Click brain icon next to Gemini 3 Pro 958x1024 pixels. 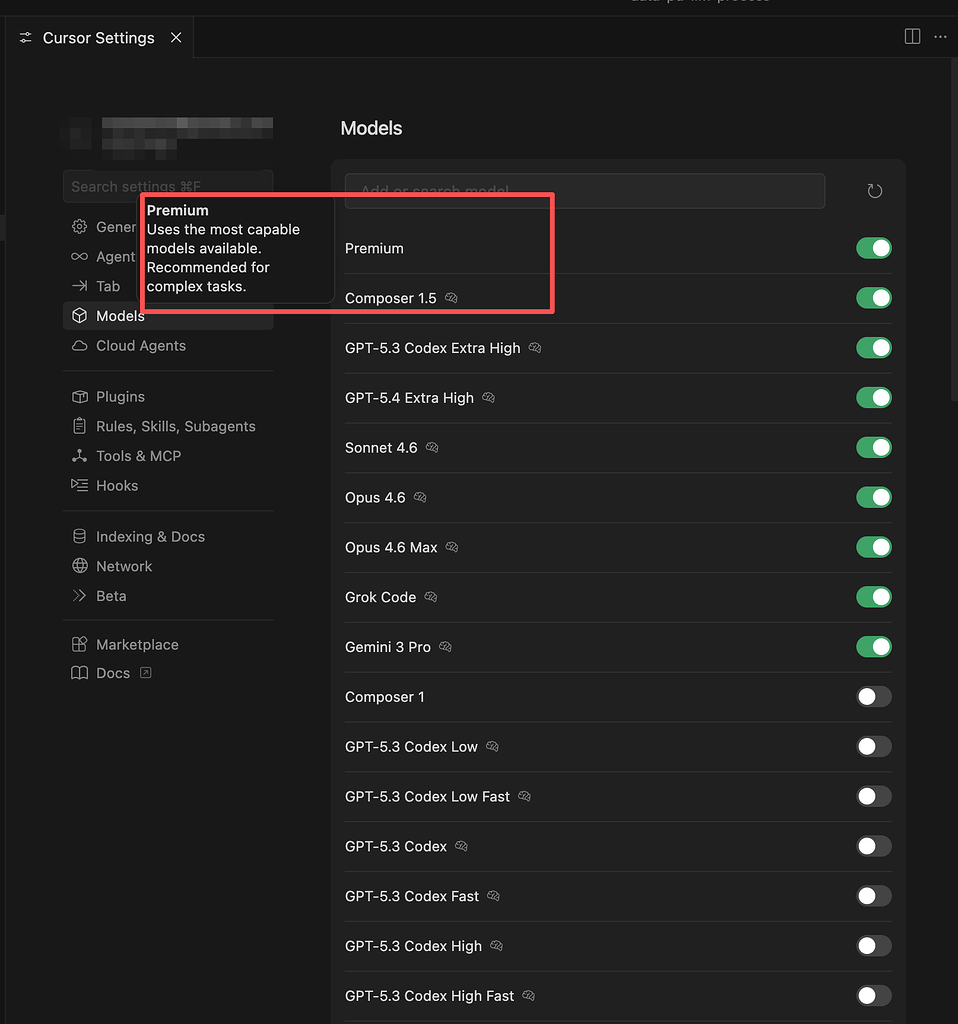(x=445, y=647)
